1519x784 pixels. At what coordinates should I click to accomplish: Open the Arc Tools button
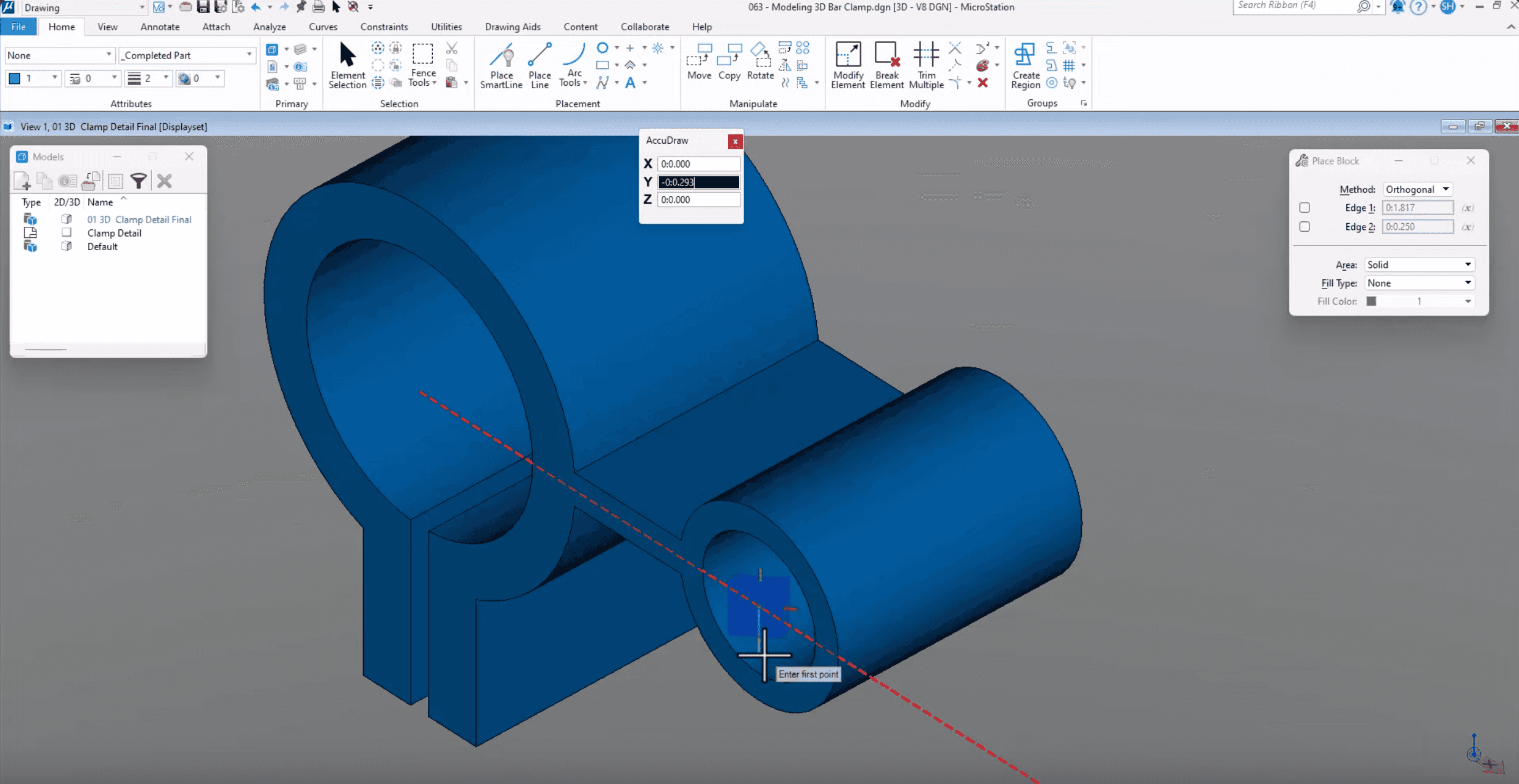pos(573,65)
